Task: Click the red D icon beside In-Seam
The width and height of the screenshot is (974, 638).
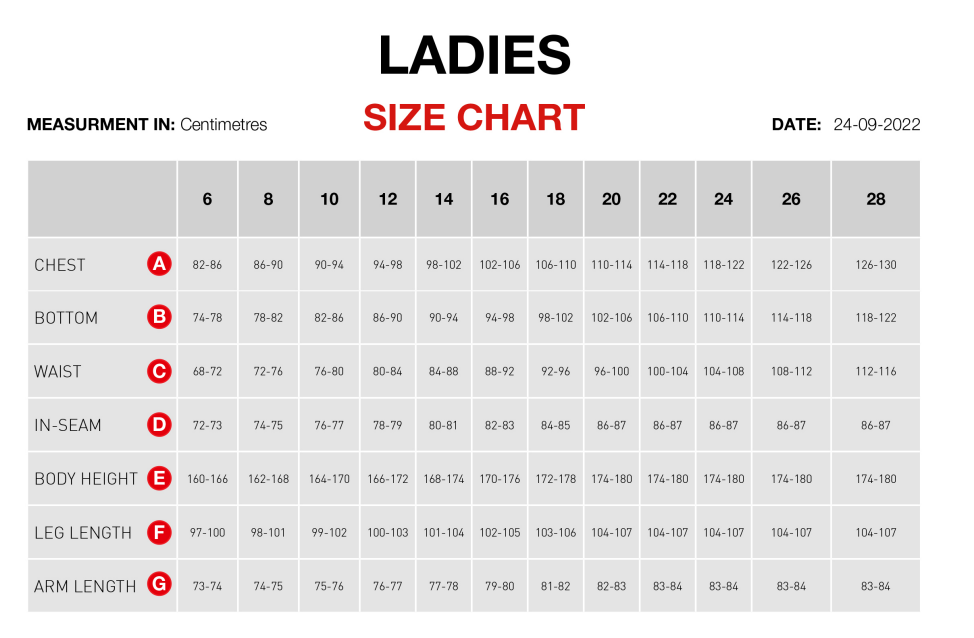Action: click(159, 425)
